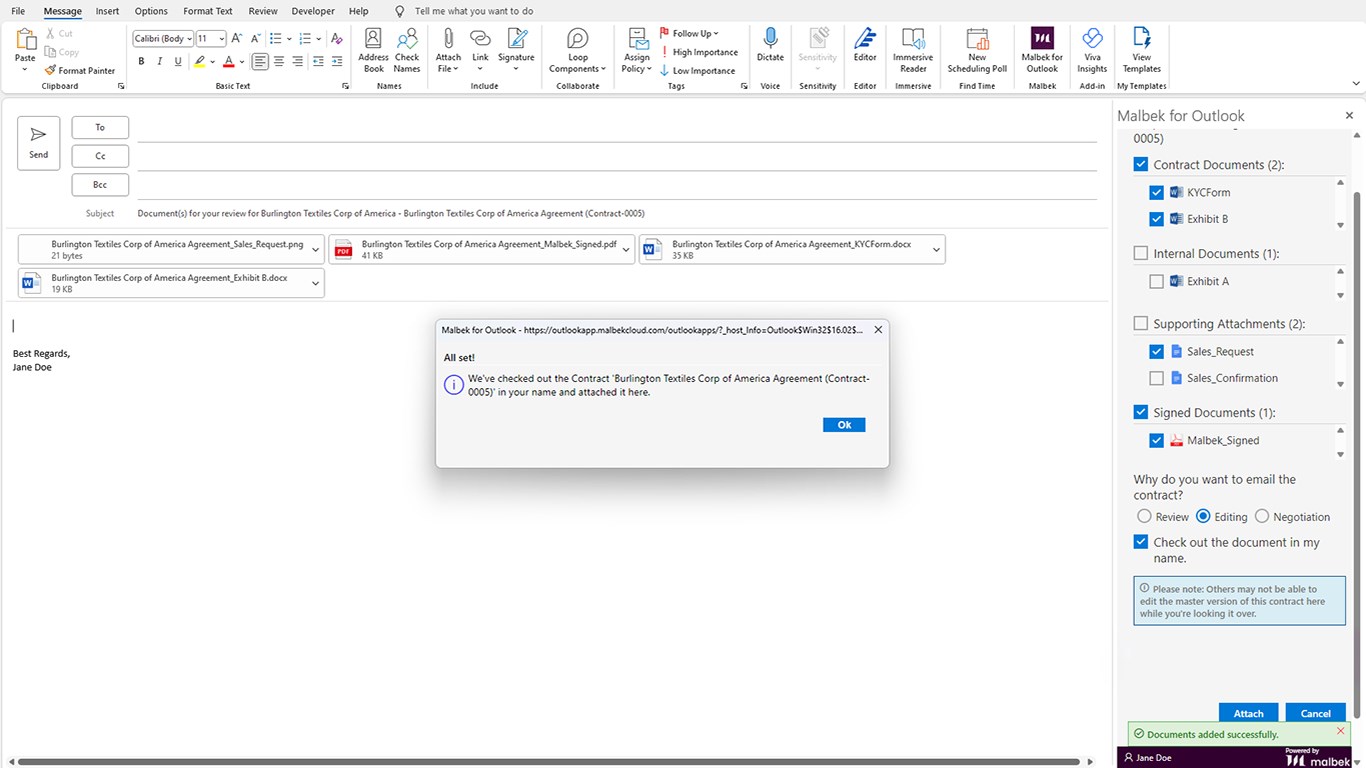This screenshot has height=768, width=1366.
Task: Select the Negotiation radio option
Action: 1261,517
